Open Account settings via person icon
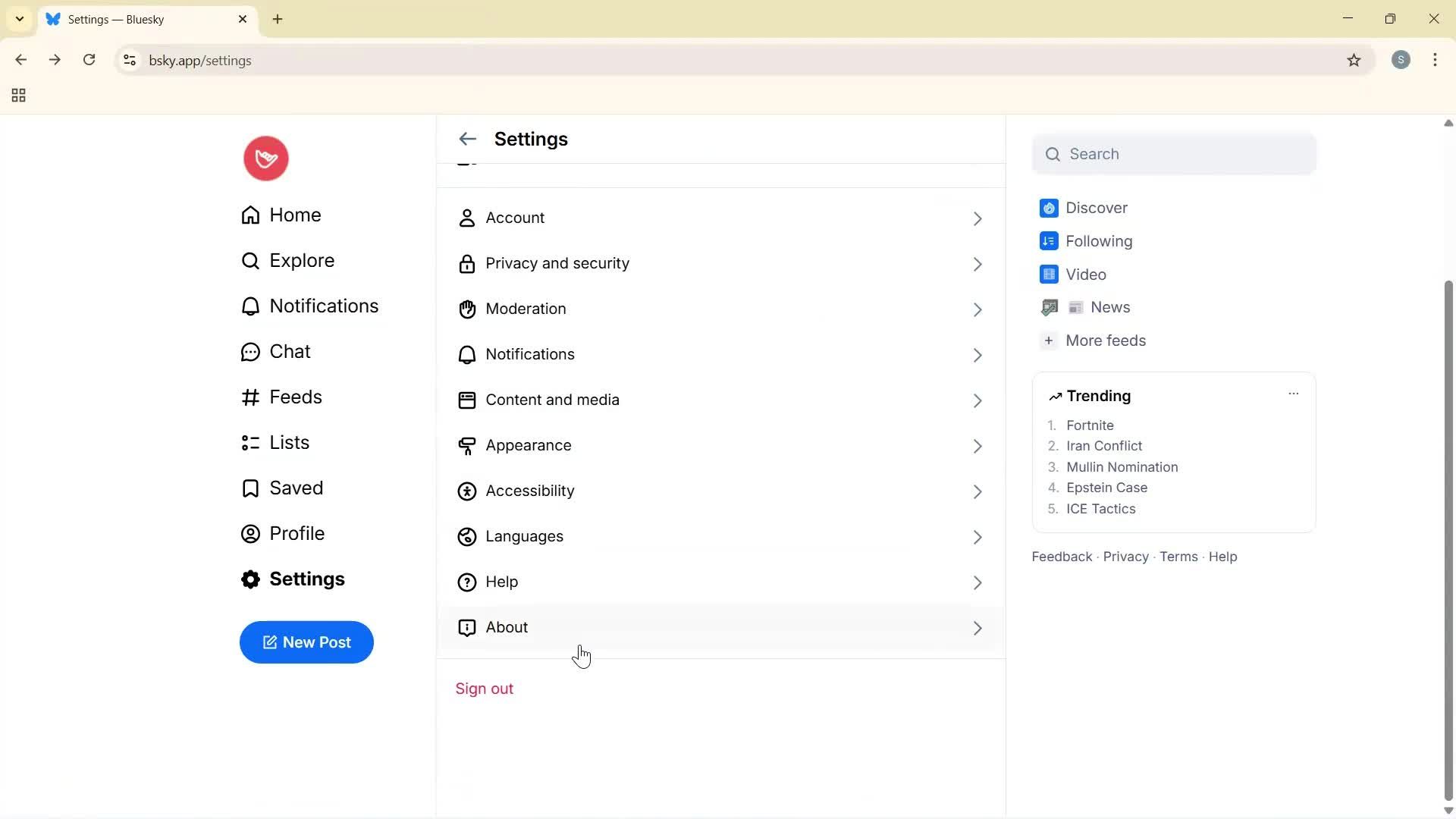This screenshot has height=819, width=1456. click(x=466, y=218)
